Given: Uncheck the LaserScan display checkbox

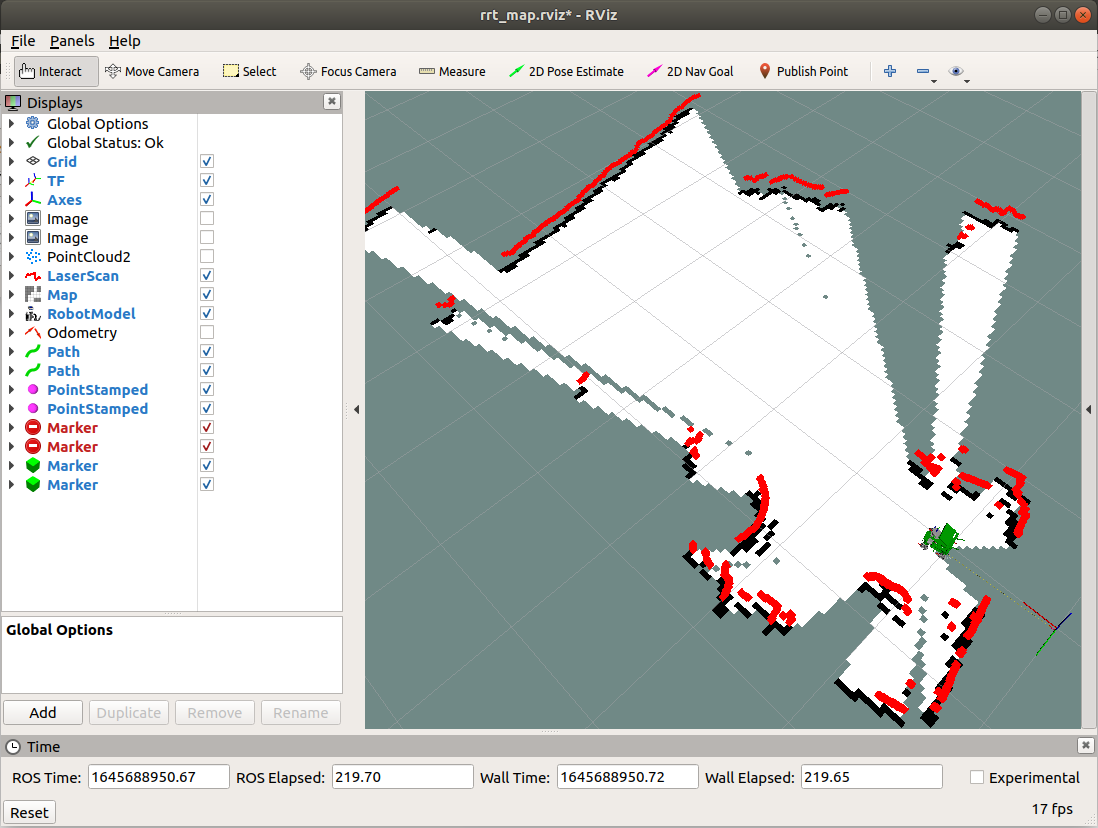Looking at the screenshot, I should click(207, 275).
